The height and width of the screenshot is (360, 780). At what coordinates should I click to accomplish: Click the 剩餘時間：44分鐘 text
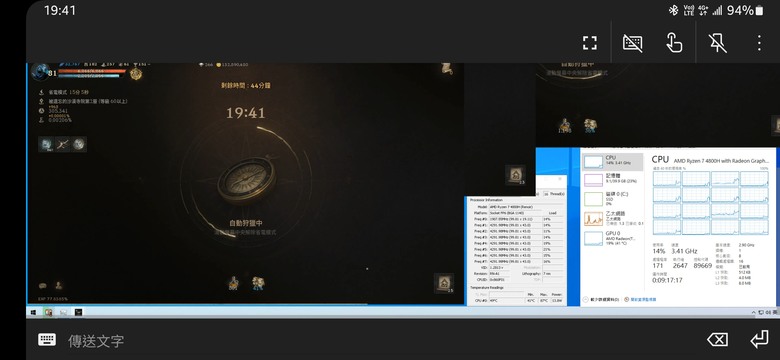pyautogui.click(x=246, y=85)
